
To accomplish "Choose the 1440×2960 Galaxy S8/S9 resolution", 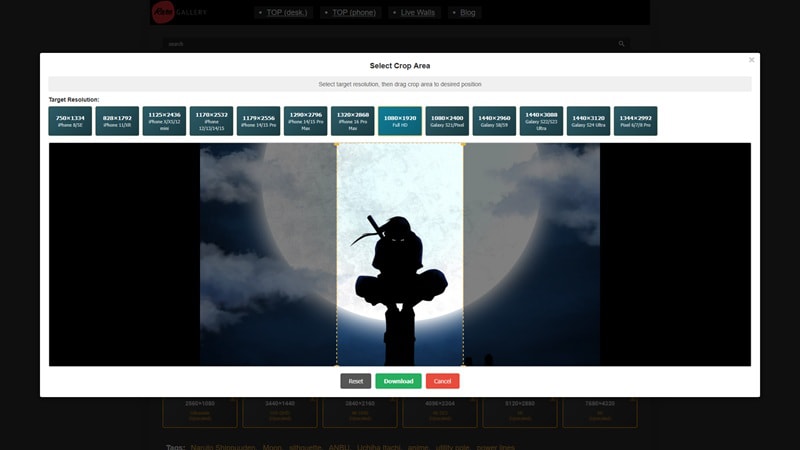I will [494, 121].
